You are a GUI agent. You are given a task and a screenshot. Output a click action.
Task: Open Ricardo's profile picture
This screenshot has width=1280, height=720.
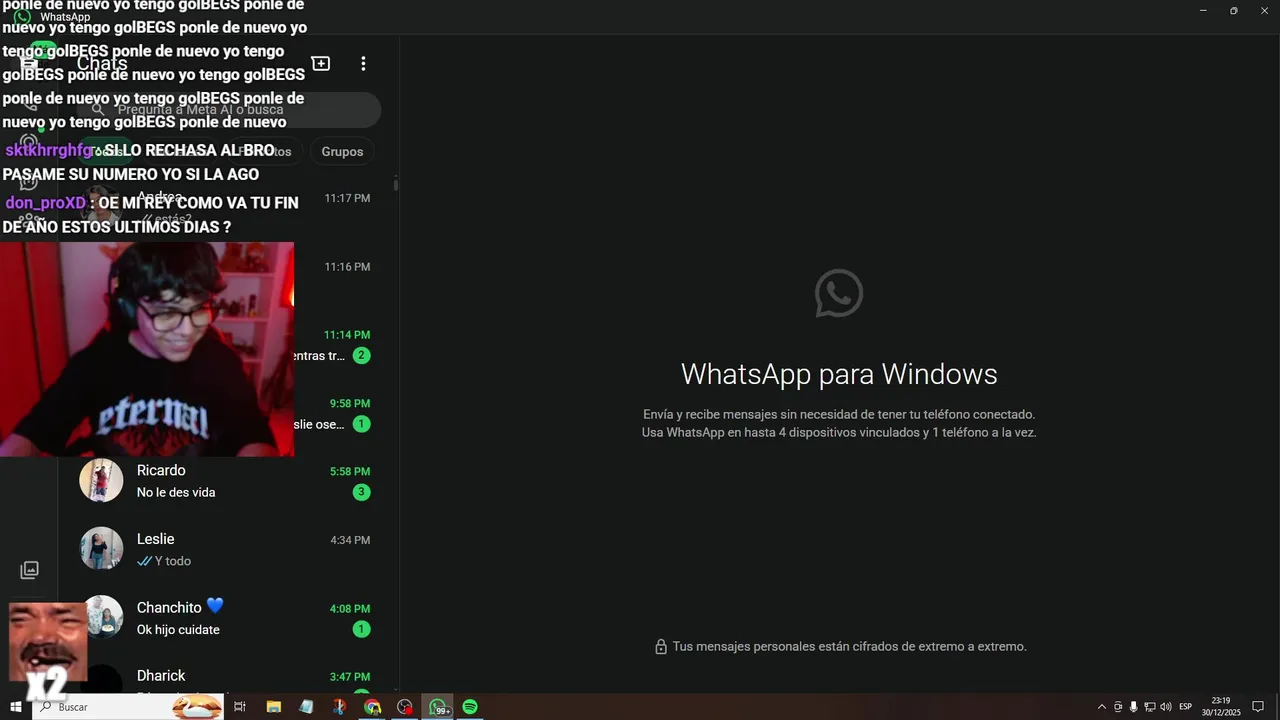(x=101, y=481)
